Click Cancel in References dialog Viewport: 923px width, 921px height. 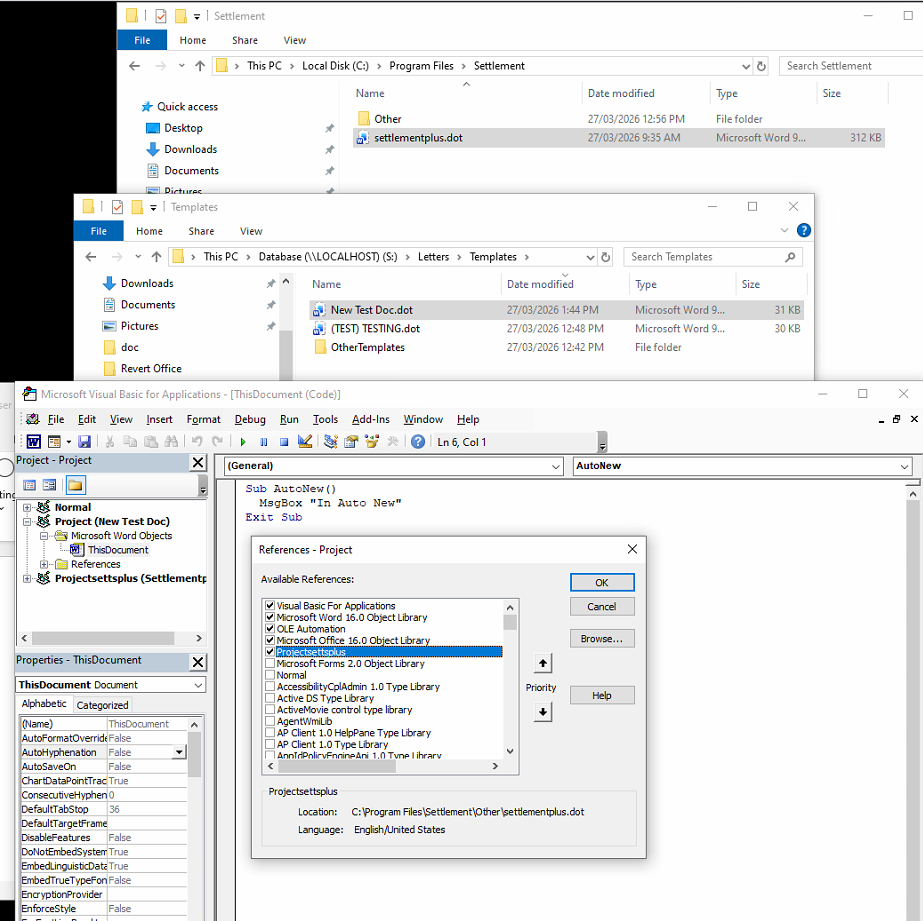602,607
